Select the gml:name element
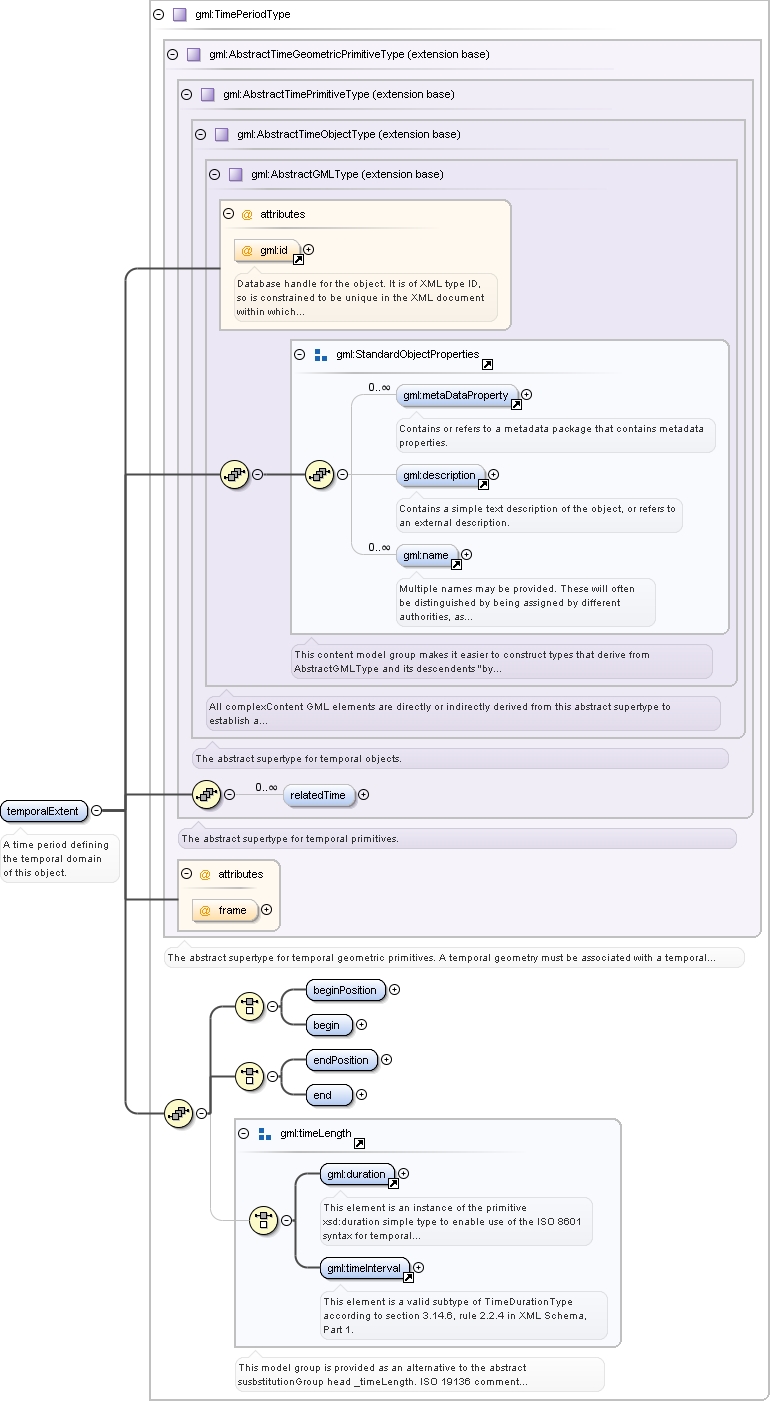Image resolution: width=771 pixels, height=1402 pixels. pos(428,555)
